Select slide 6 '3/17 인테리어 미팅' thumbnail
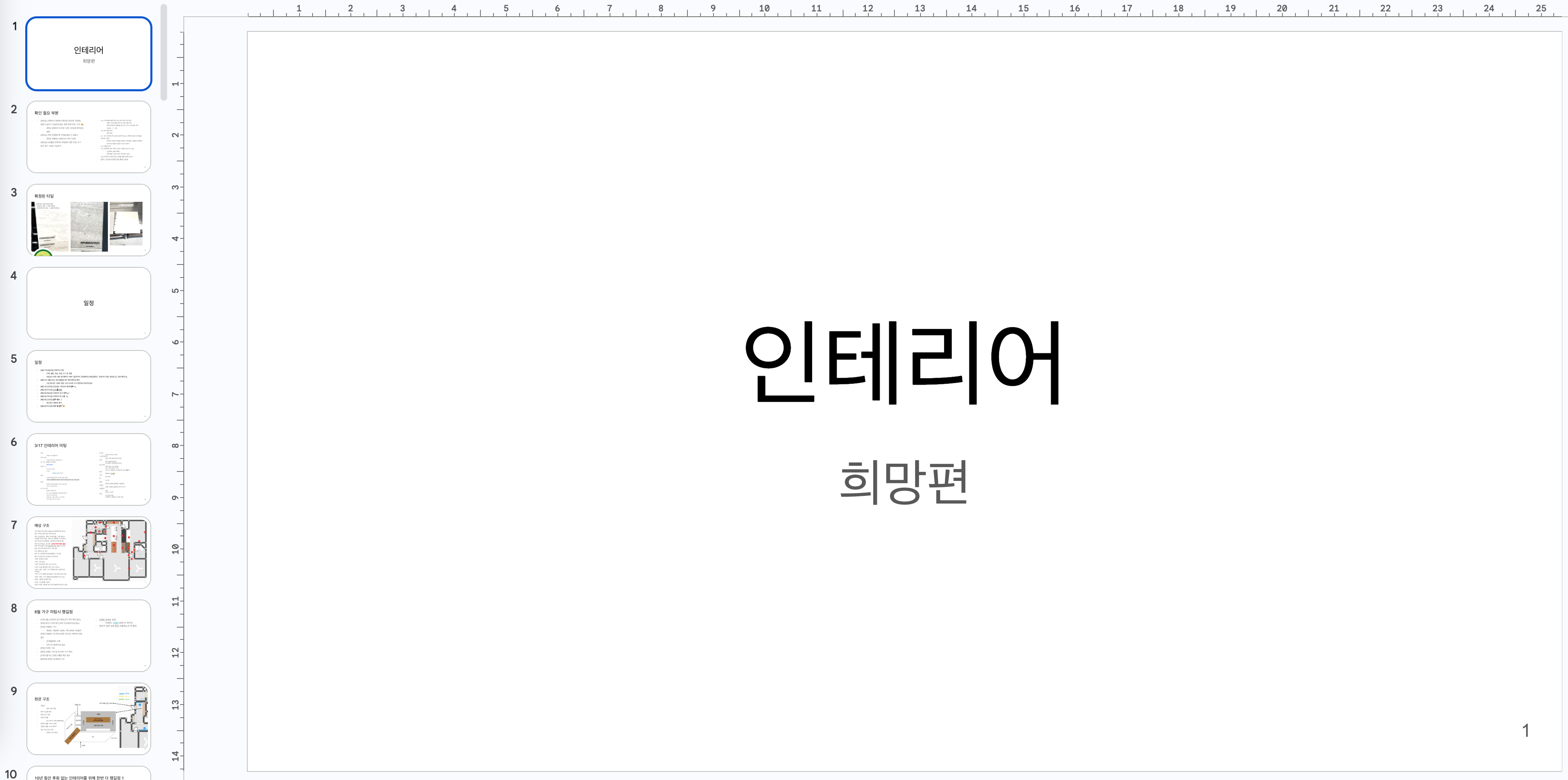 (x=88, y=469)
